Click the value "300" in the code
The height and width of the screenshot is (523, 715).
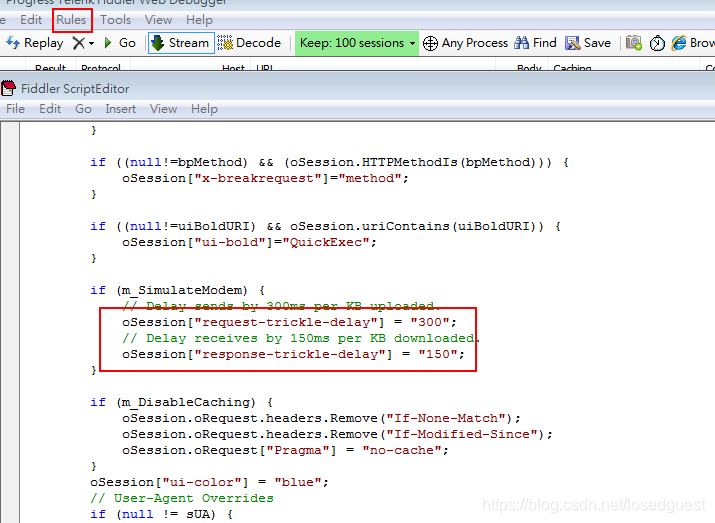point(430,322)
